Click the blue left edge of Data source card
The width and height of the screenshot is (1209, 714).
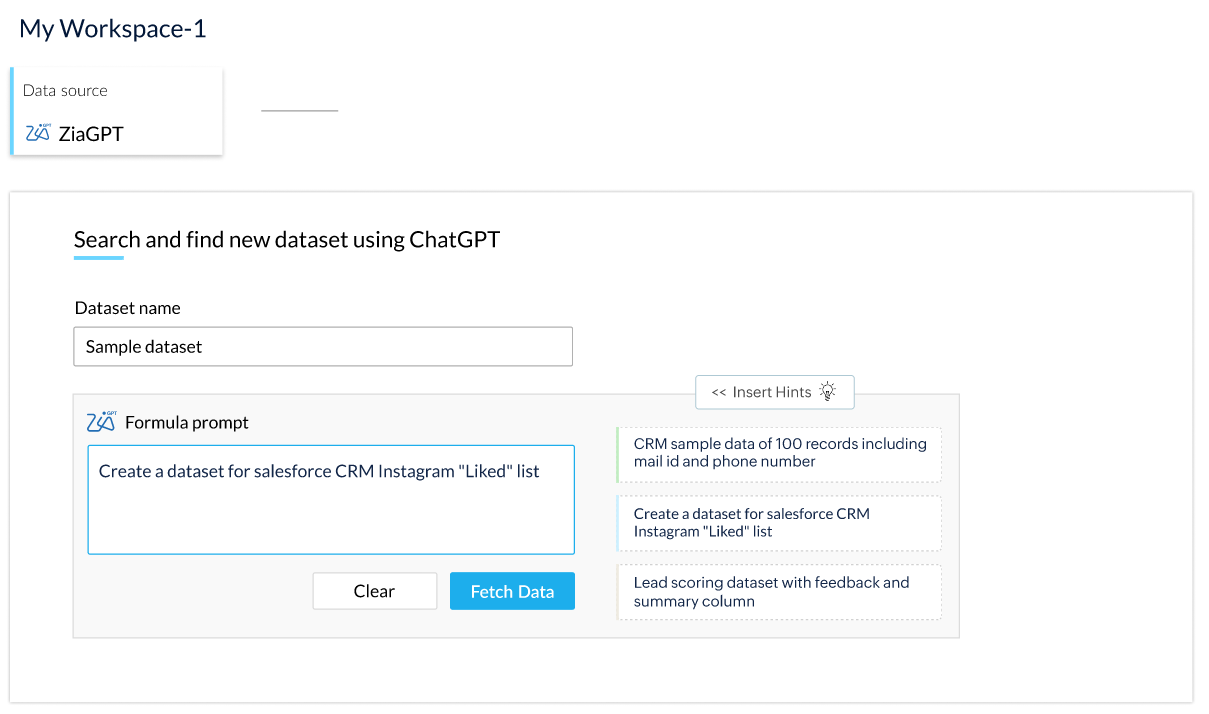click(12, 111)
